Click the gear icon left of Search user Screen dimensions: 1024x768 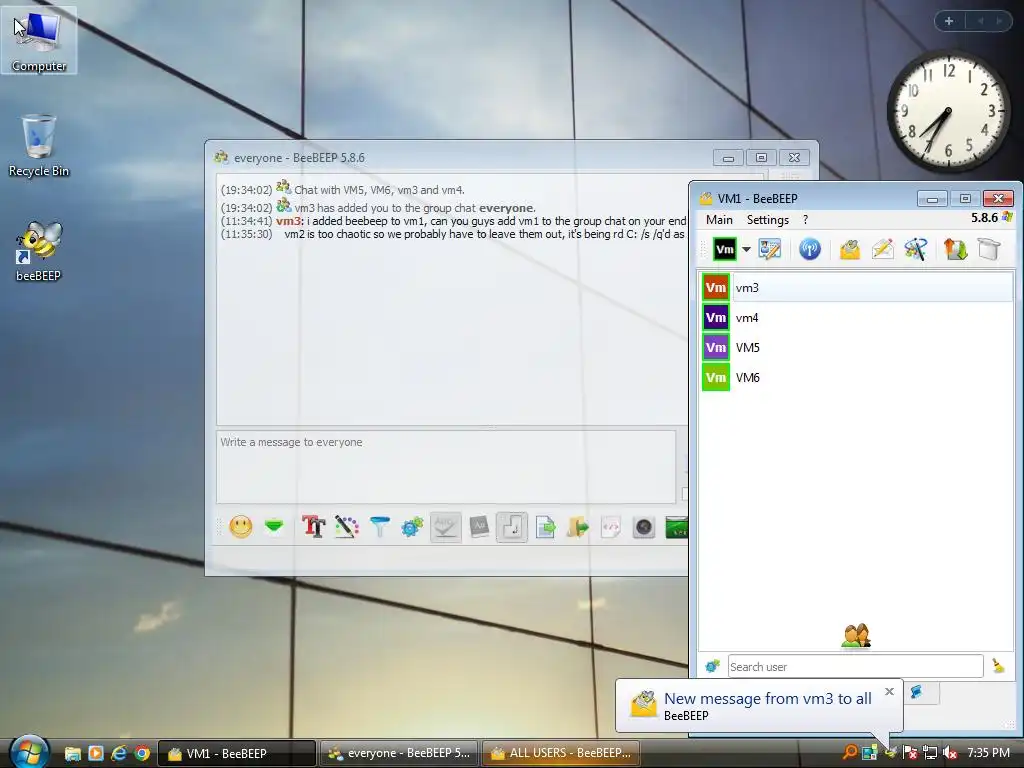click(712, 666)
